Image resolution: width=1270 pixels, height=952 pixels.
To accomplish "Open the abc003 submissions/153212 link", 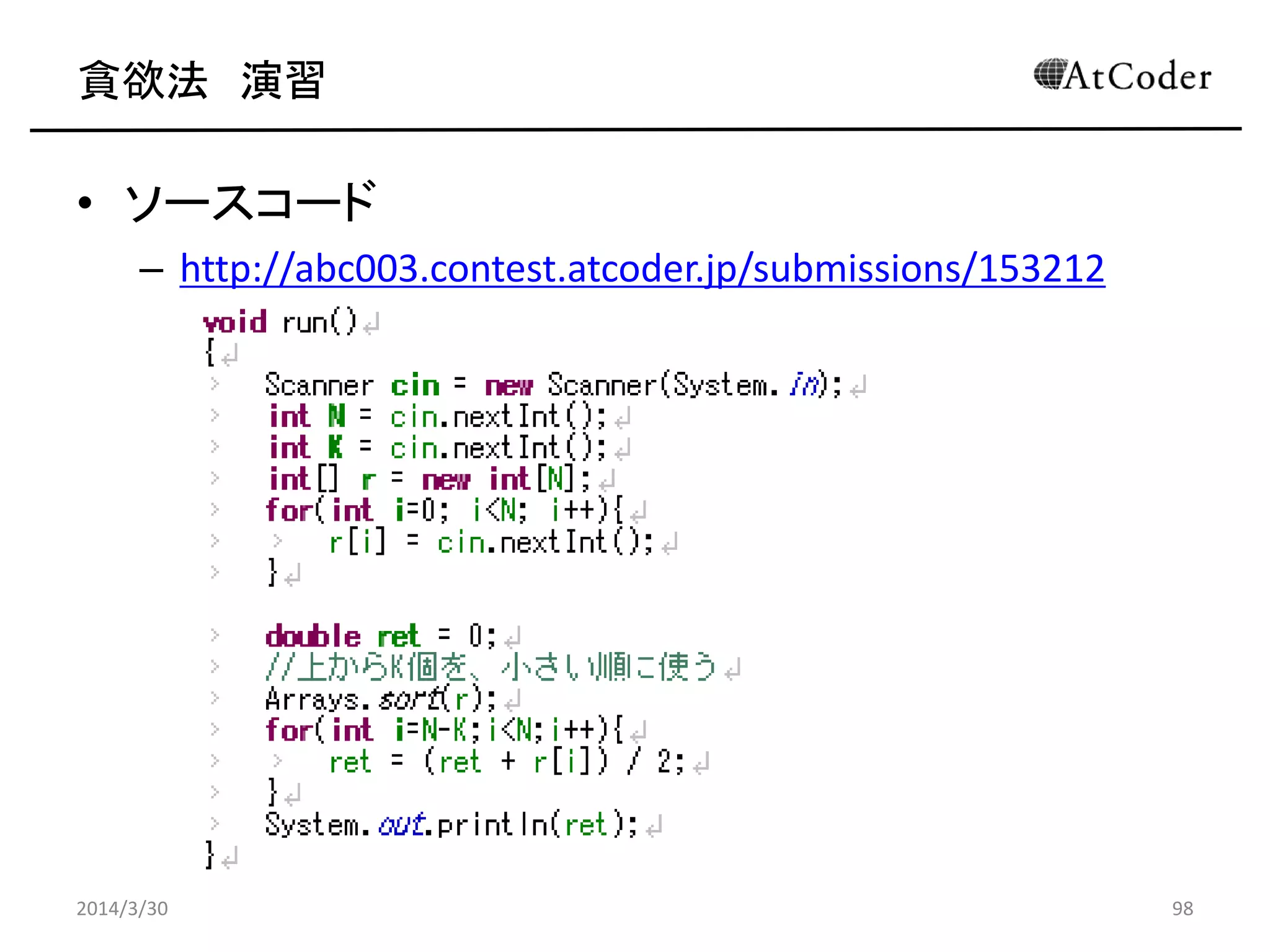I will tap(642, 269).
